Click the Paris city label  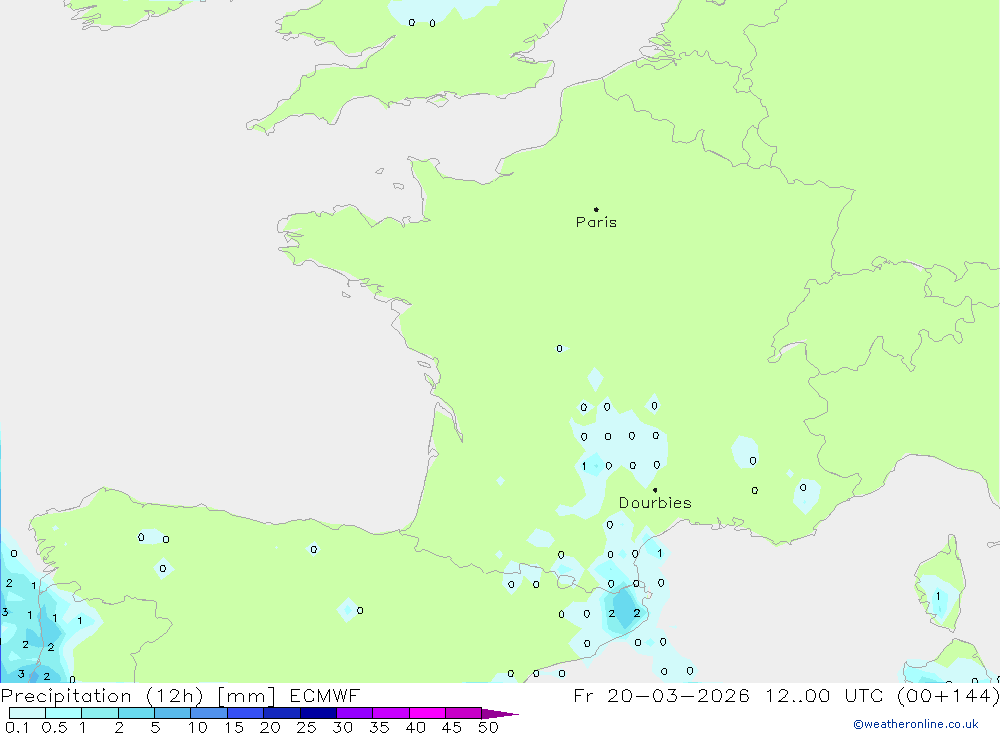tap(596, 222)
